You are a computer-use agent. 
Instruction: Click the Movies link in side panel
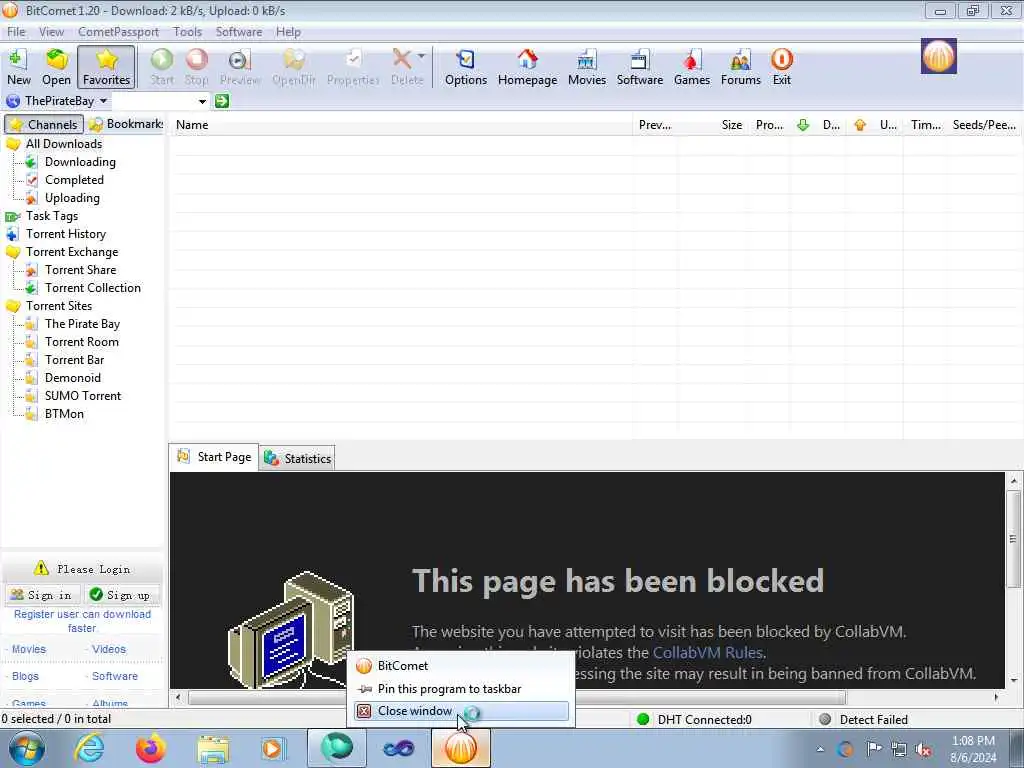pos(29,649)
